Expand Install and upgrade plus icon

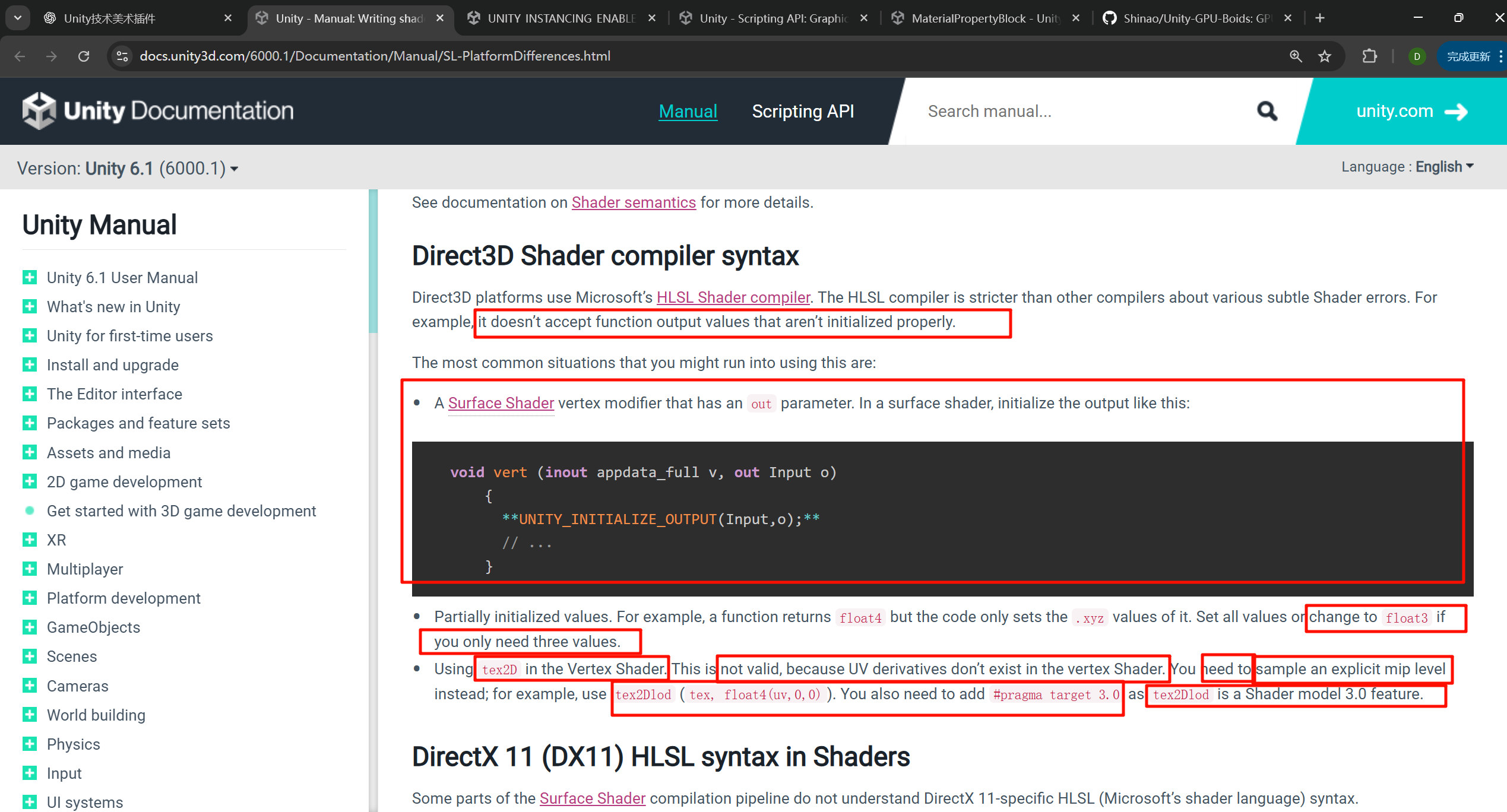30,364
